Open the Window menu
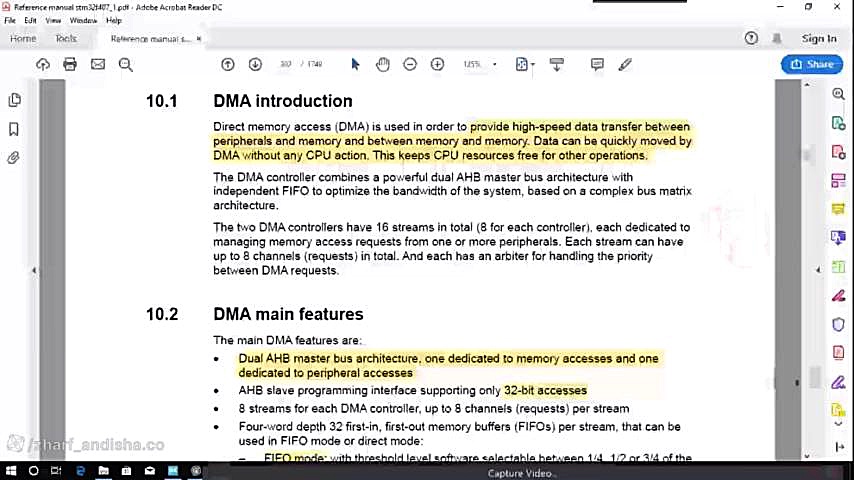 [83, 21]
